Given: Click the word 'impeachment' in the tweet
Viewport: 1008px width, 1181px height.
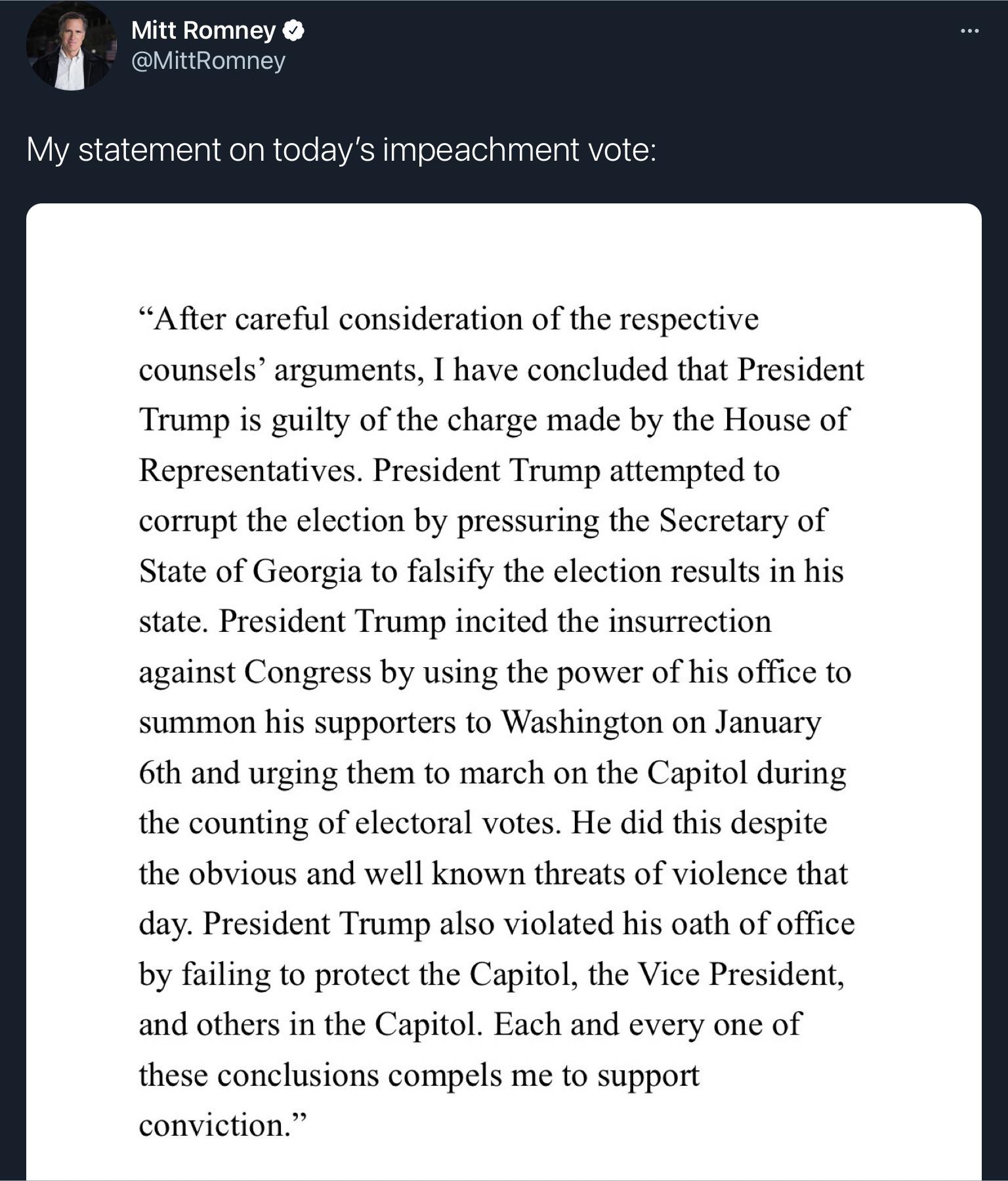Looking at the screenshot, I should (481, 150).
